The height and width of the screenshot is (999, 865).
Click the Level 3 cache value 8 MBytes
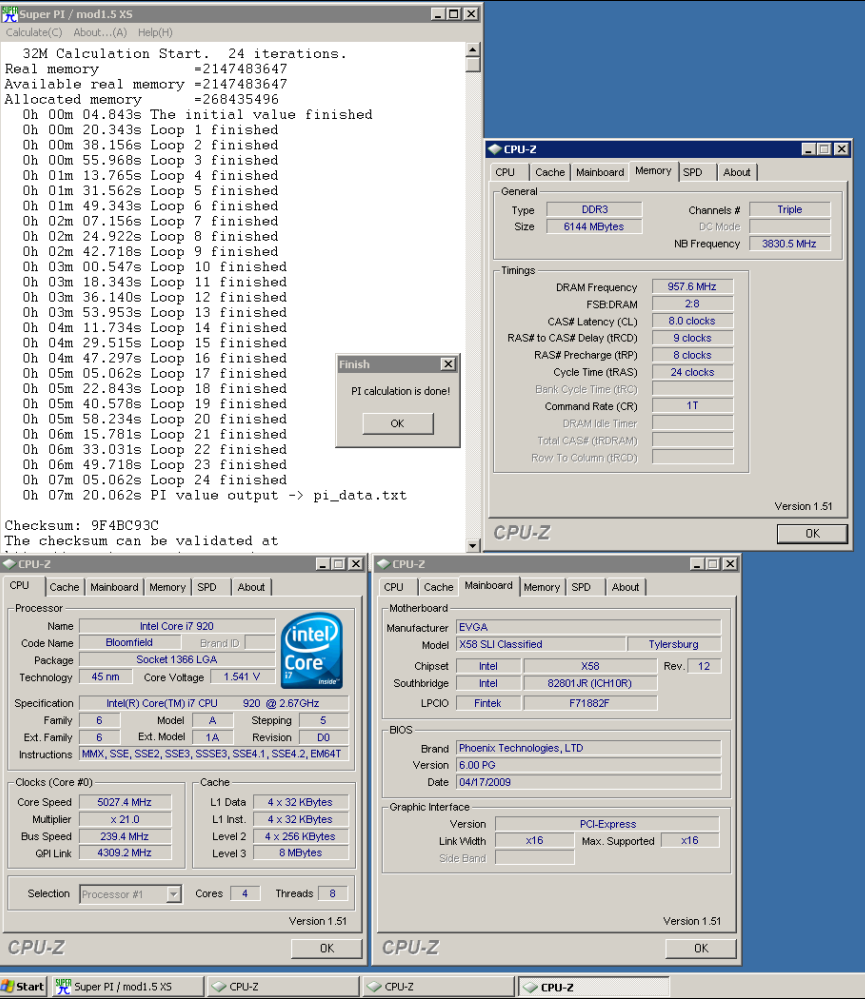[x=301, y=853]
